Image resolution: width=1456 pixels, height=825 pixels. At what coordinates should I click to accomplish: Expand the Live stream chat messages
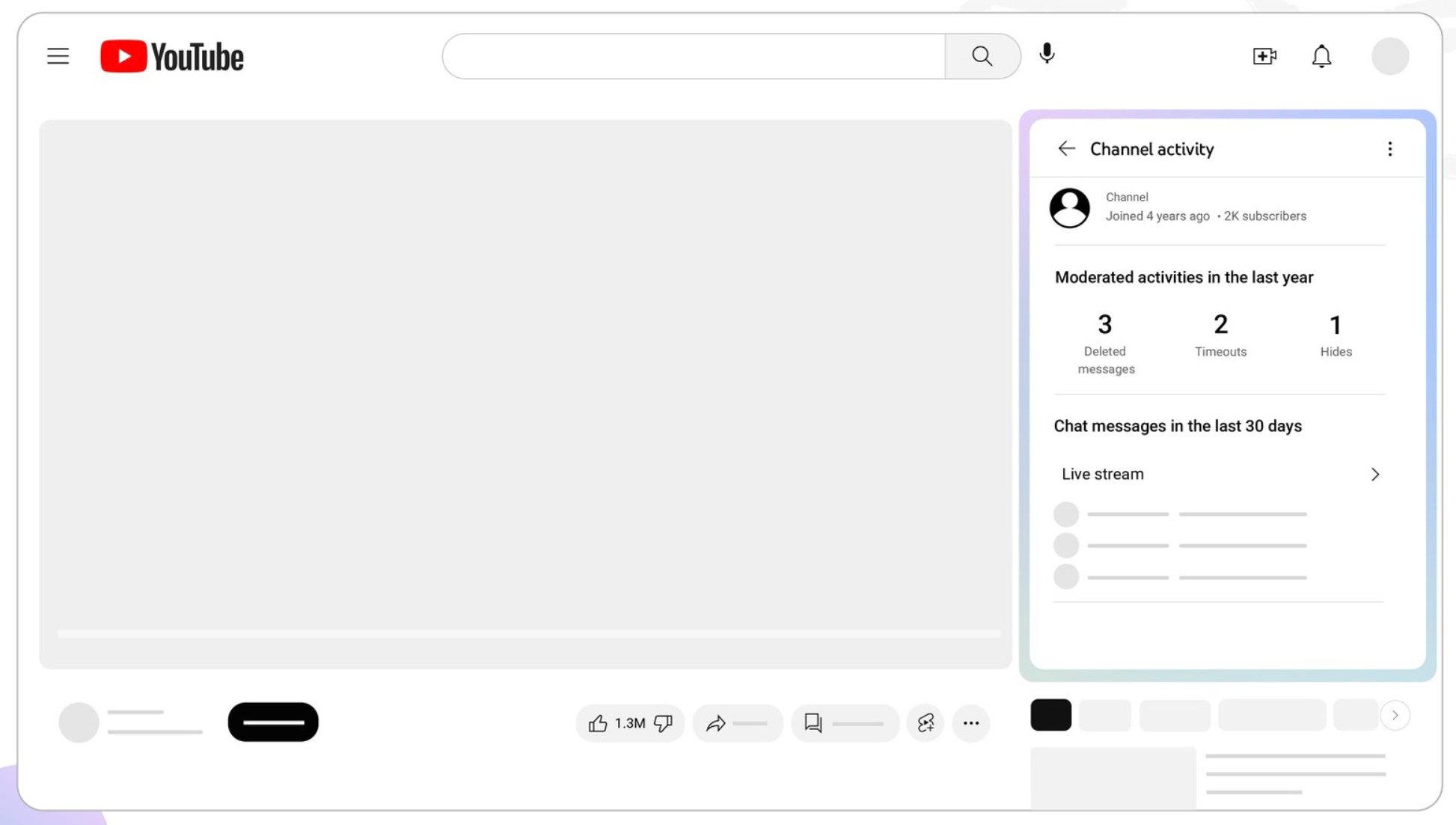(x=1374, y=475)
